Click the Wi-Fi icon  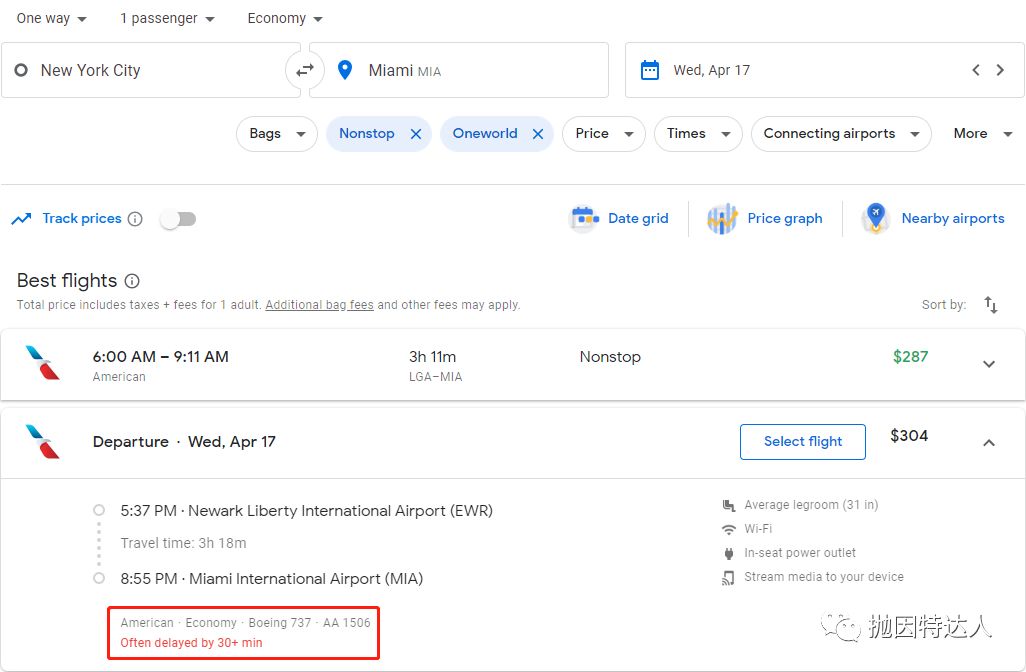pyautogui.click(x=728, y=529)
